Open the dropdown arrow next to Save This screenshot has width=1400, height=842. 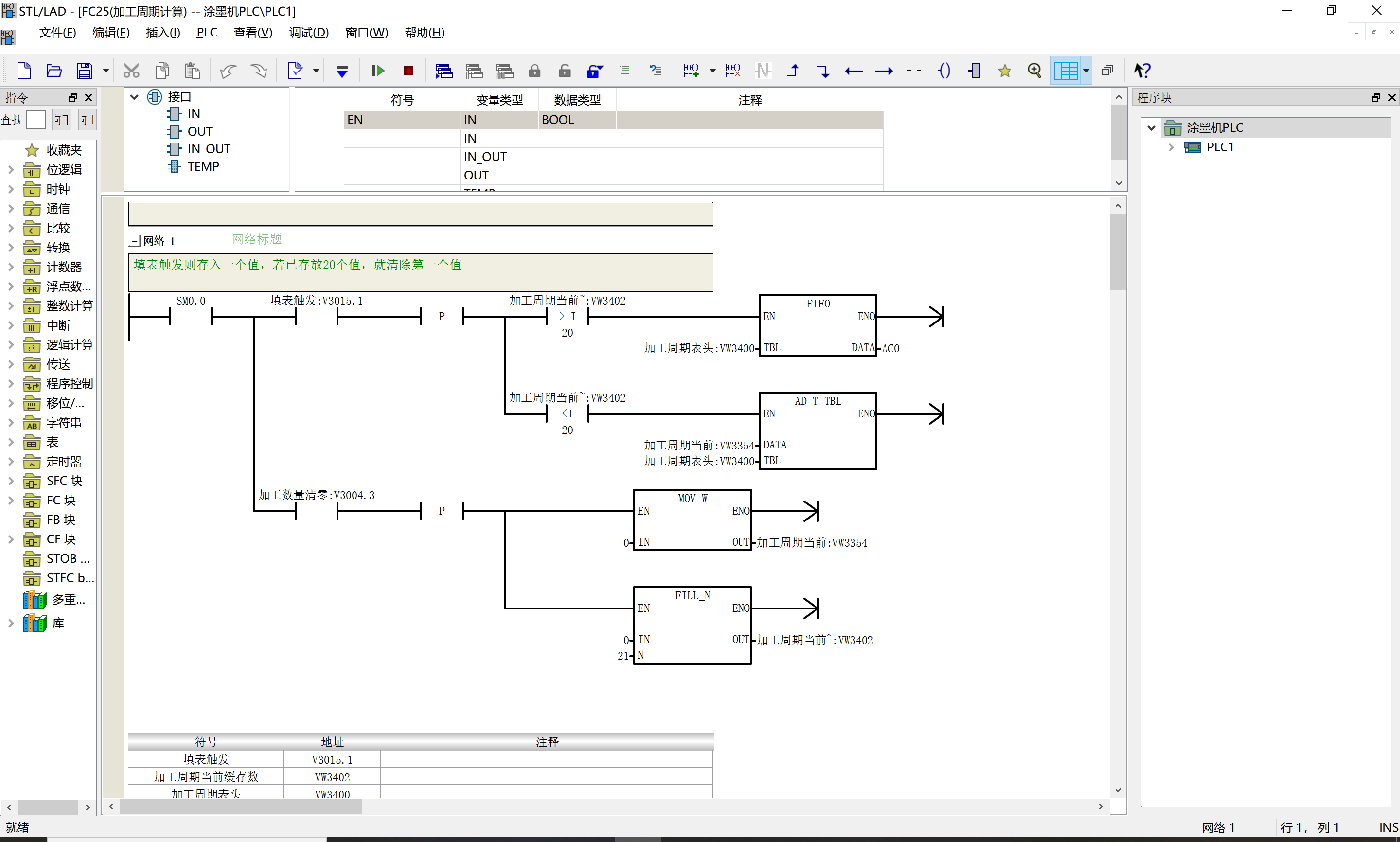(x=106, y=71)
